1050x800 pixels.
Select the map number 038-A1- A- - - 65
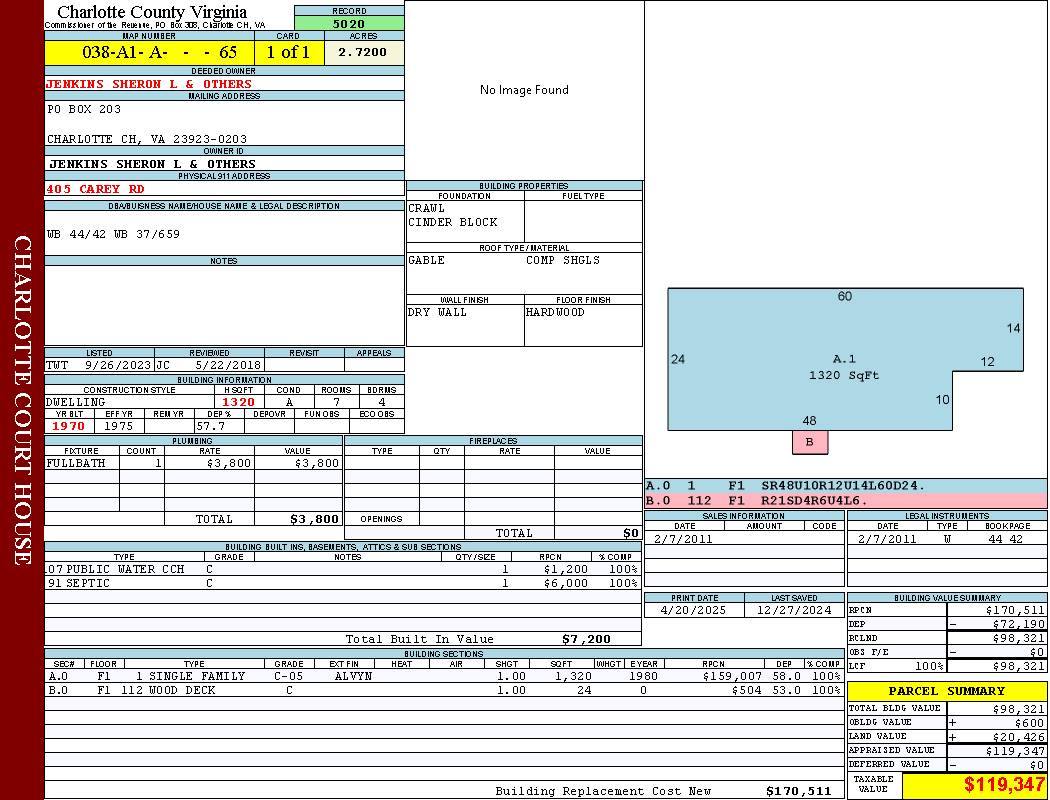click(149, 52)
